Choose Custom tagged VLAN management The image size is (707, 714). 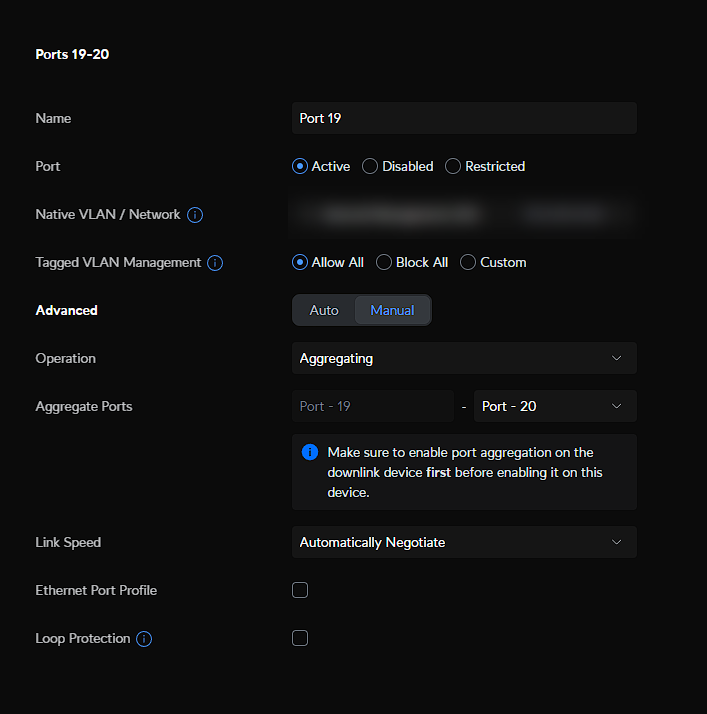[x=468, y=262]
